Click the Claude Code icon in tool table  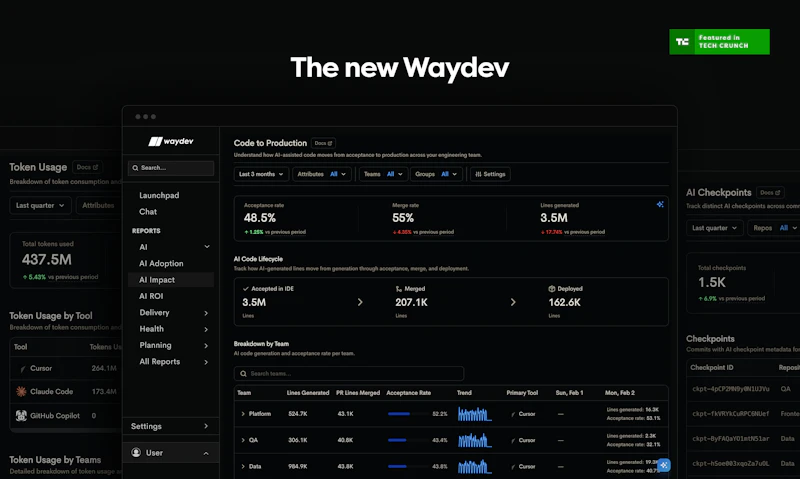click(x=21, y=392)
